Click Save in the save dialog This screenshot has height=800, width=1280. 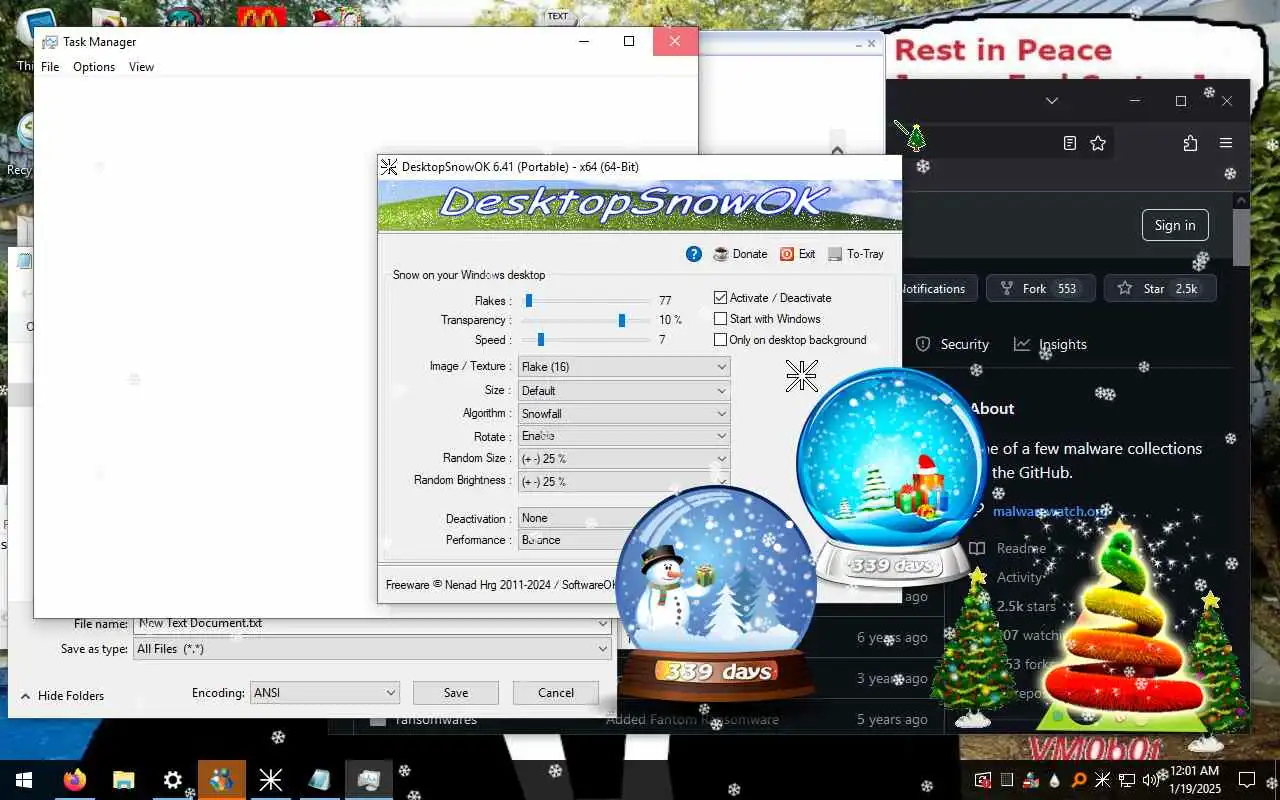[x=456, y=693]
